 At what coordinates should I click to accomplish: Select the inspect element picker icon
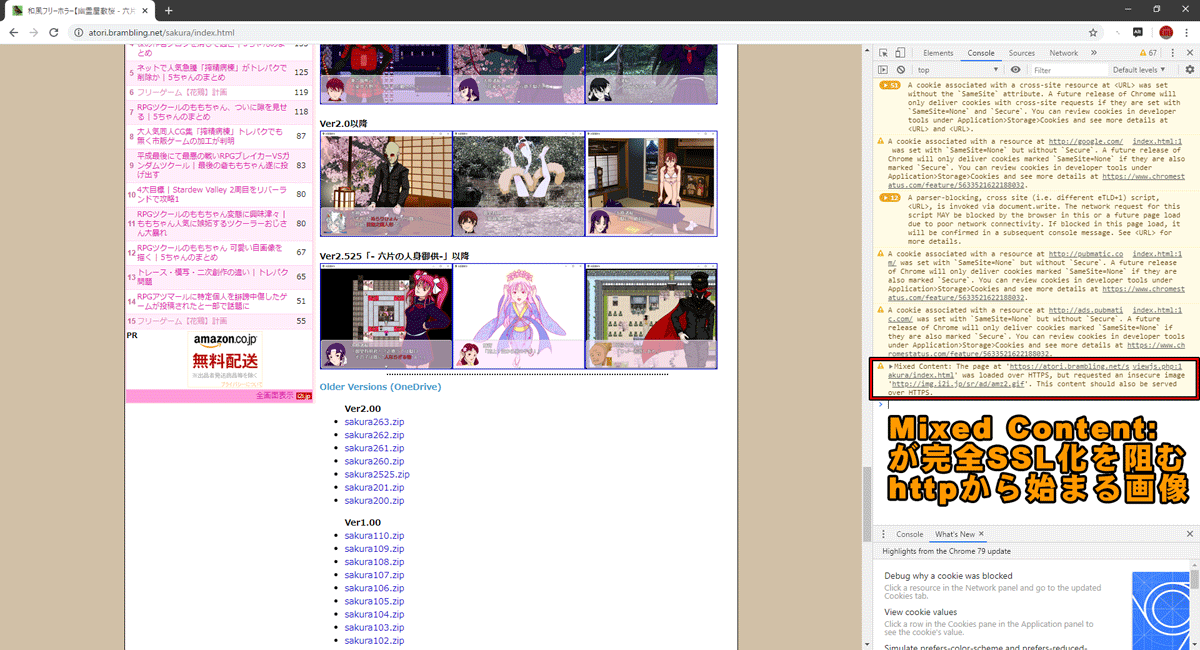pyautogui.click(x=883, y=53)
